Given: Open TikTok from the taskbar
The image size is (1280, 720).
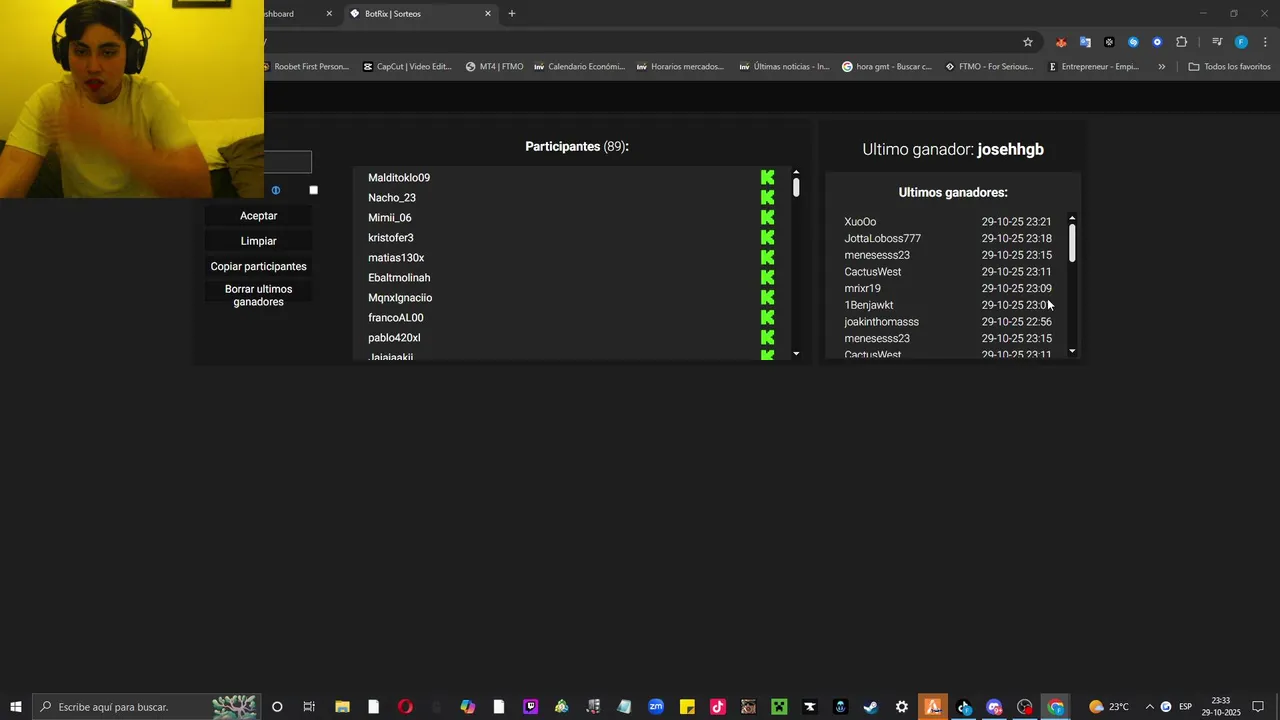Looking at the screenshot, I should (718, 707).
